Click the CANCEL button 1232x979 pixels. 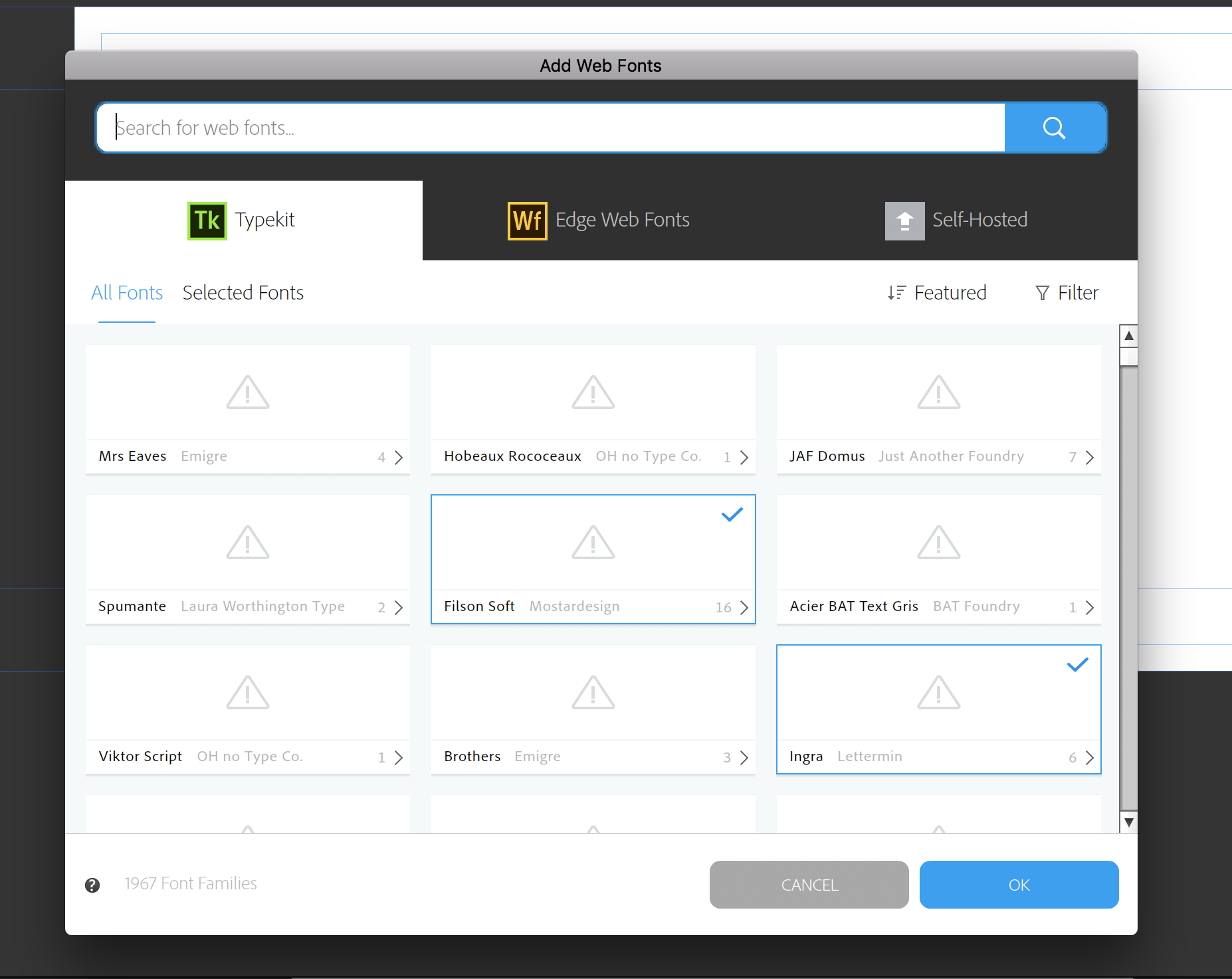click(809, 885)
